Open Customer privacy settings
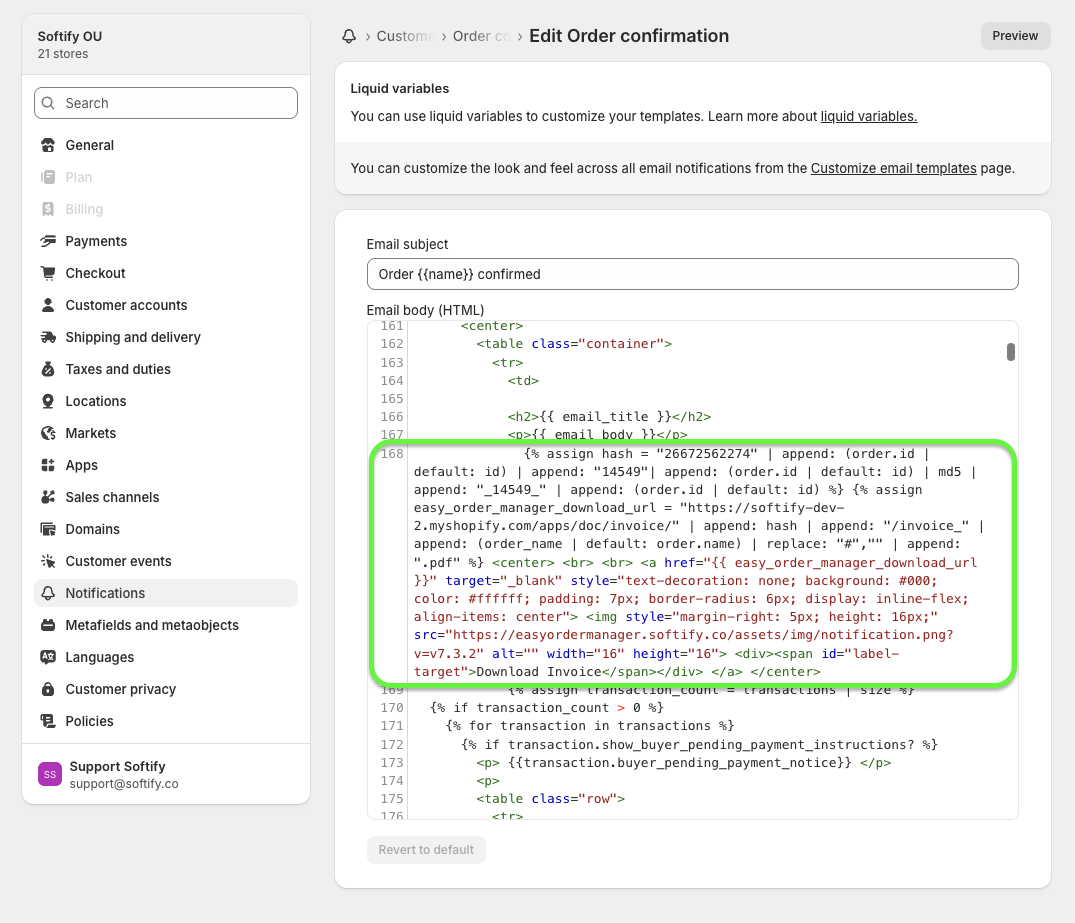 click(166, 689)
